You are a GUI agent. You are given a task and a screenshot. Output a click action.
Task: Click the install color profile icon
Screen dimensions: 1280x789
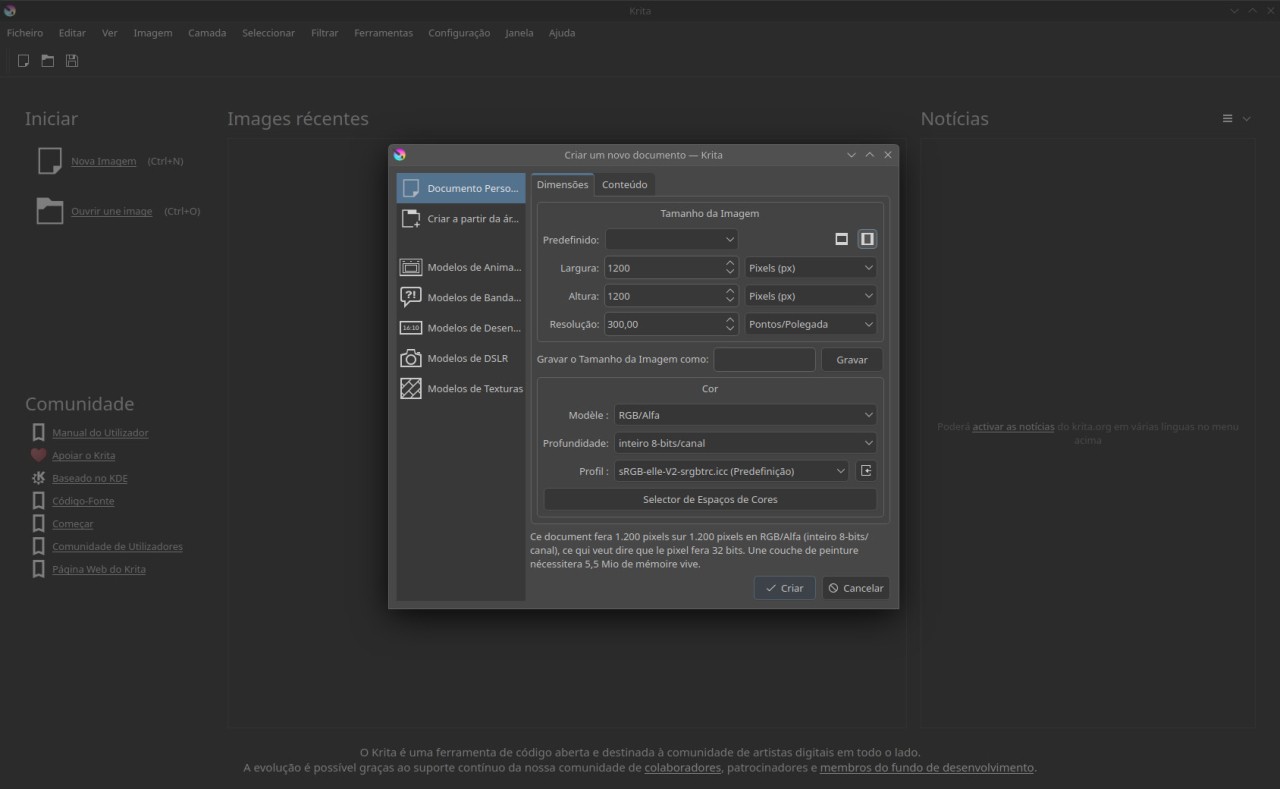(866, 471)
